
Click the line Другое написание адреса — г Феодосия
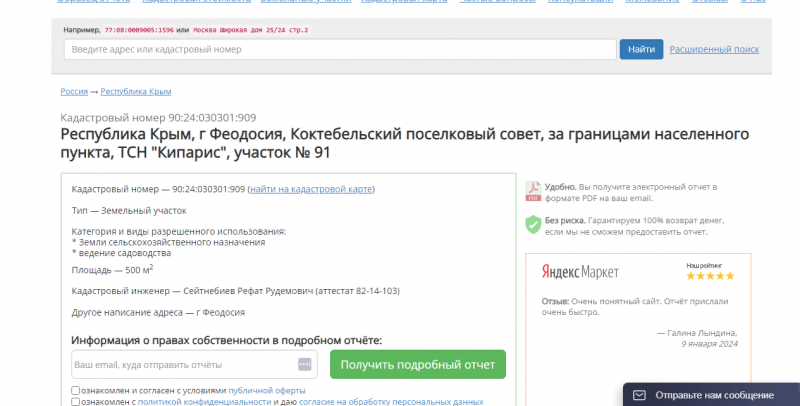(158, 312)
